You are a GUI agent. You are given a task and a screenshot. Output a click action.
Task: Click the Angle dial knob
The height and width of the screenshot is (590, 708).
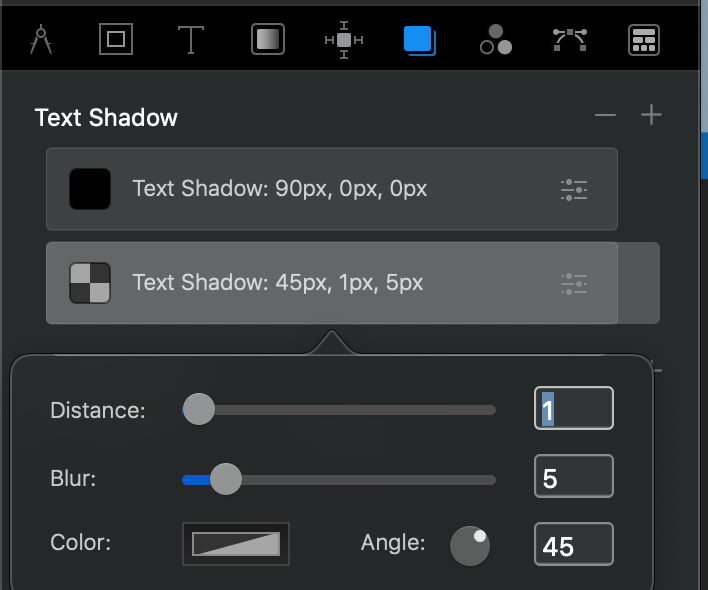(x=470, y=545)
